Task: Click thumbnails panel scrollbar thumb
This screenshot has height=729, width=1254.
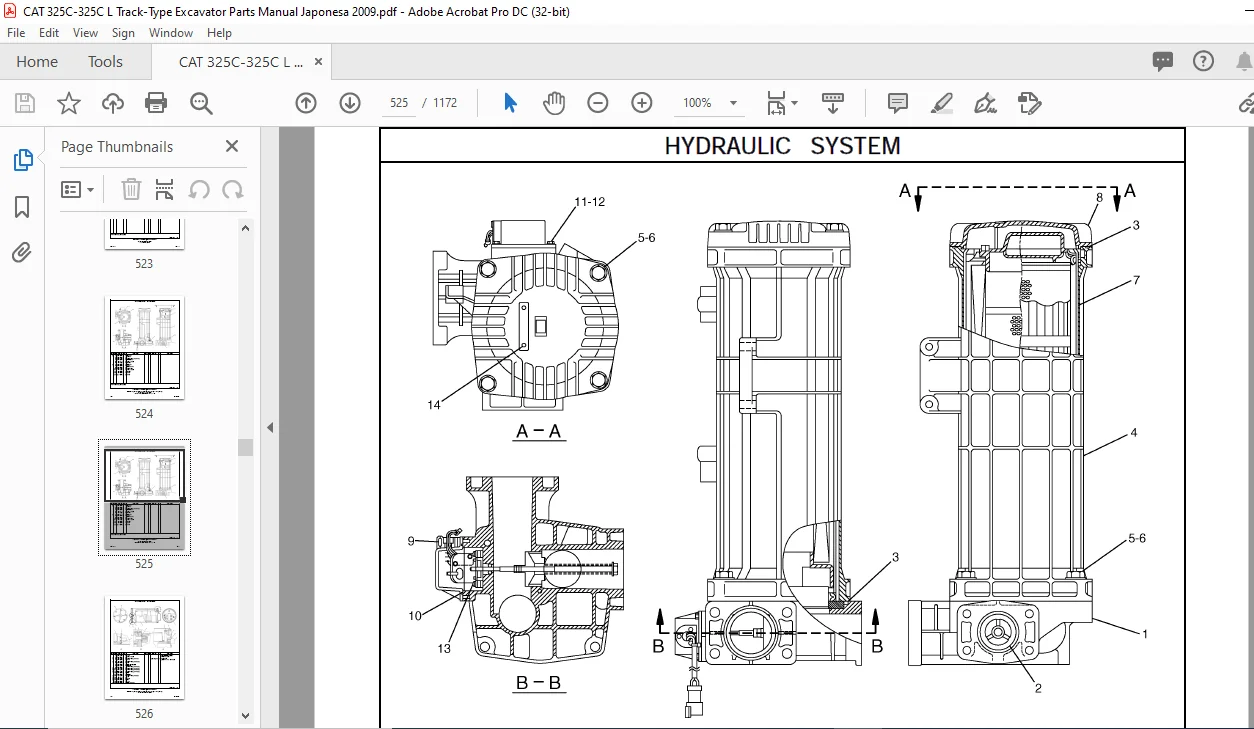Action: point(245,446)
